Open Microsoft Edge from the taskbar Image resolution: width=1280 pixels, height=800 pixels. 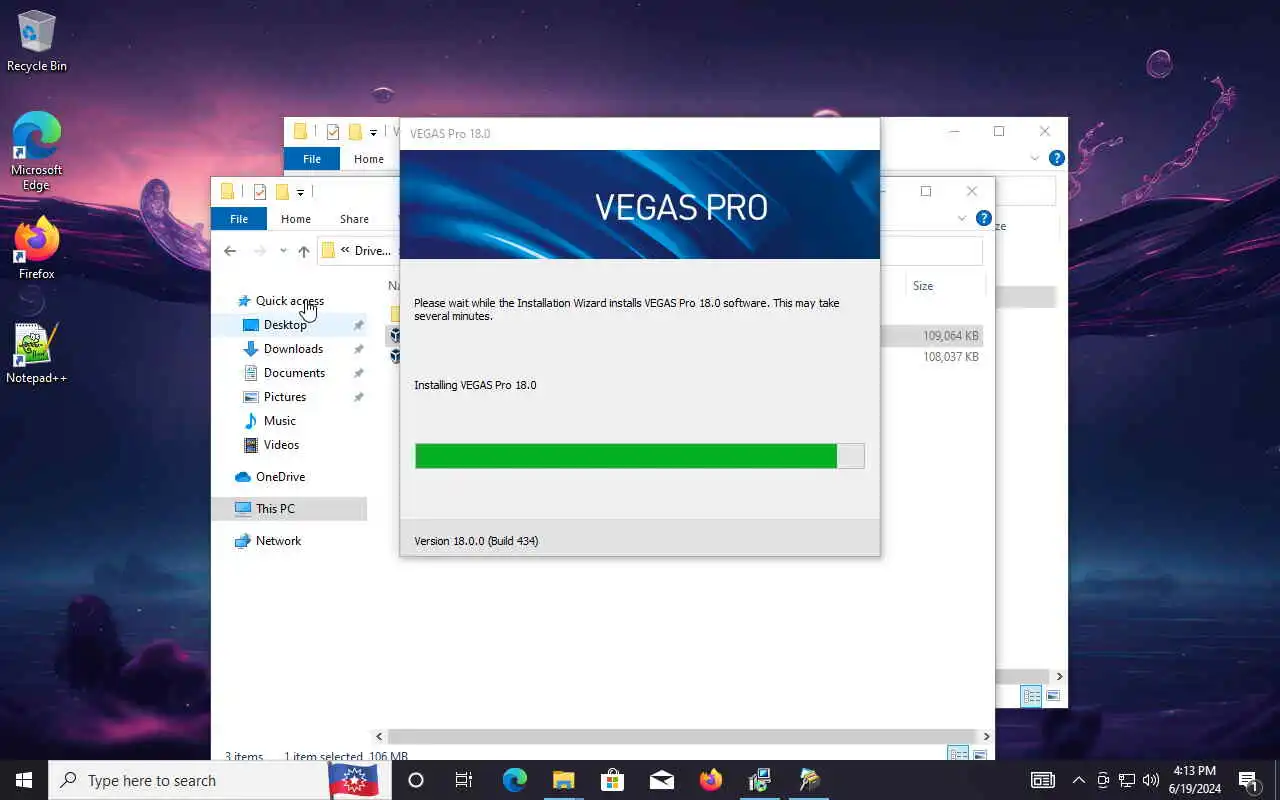tap(515, 780)
